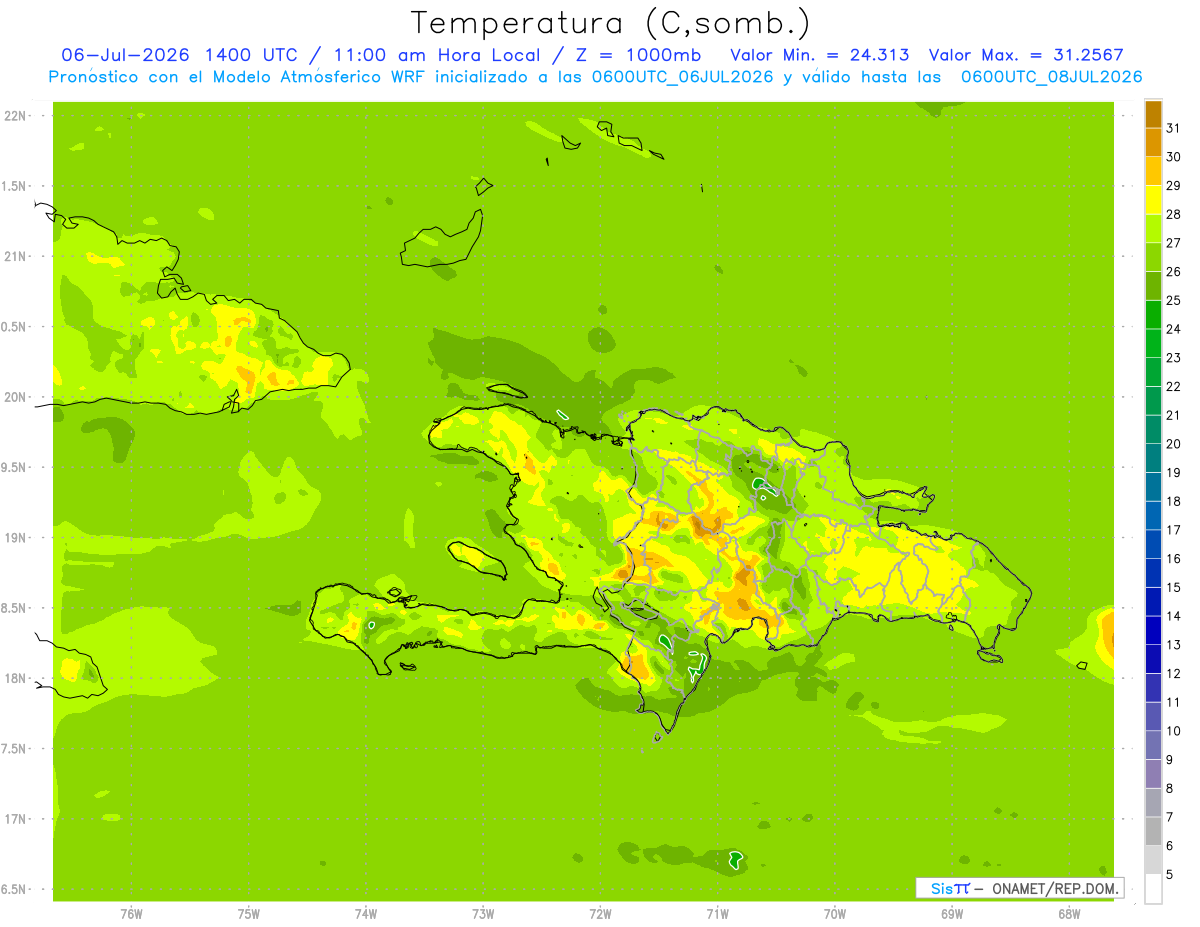Click the '0600UTC_06JUL2026' initialization time
Viewport: 1200px width, 927px height.
point(683,77)
